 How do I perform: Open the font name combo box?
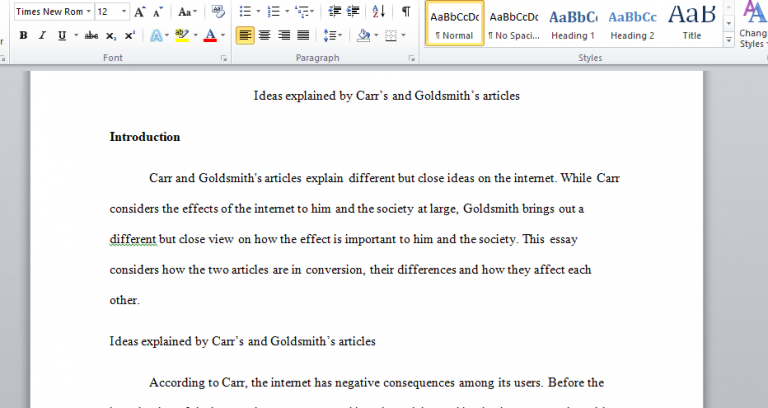coord(54,11)
